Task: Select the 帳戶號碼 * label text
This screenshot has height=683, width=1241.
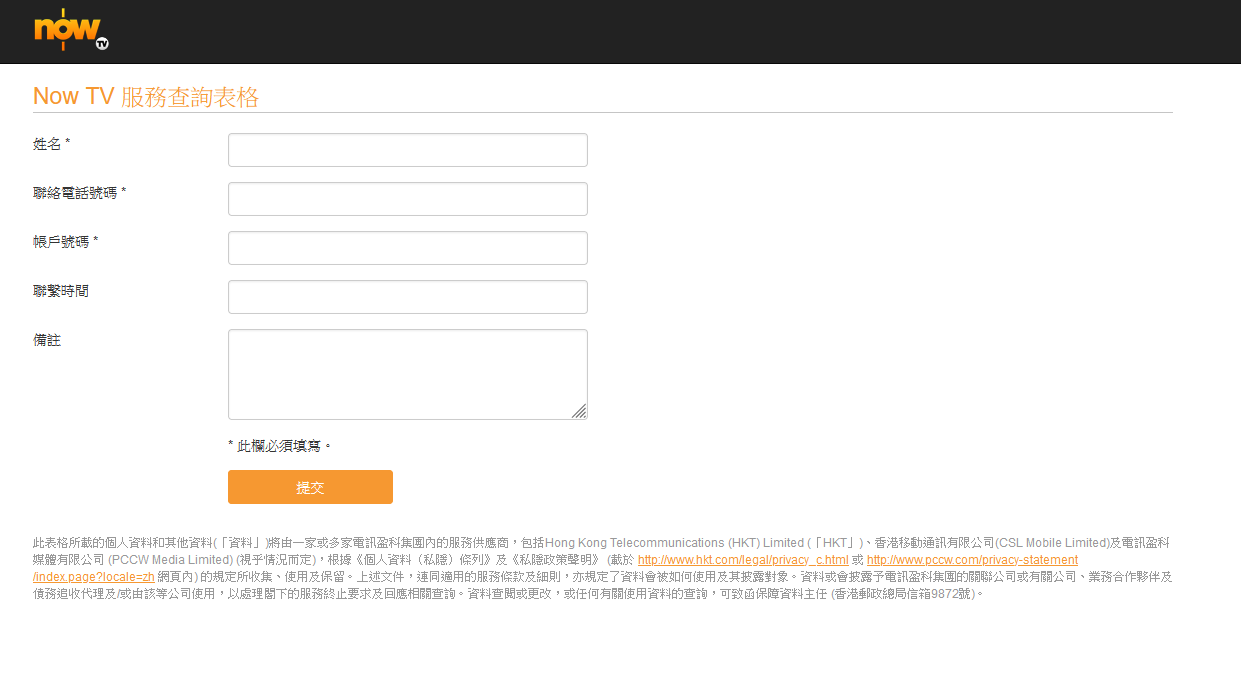Action: pos(66,242)
